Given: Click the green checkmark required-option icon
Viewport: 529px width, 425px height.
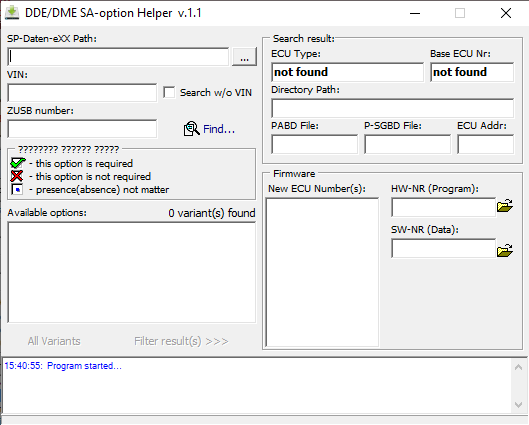Looking at the screenshot, I should (18, 163).
